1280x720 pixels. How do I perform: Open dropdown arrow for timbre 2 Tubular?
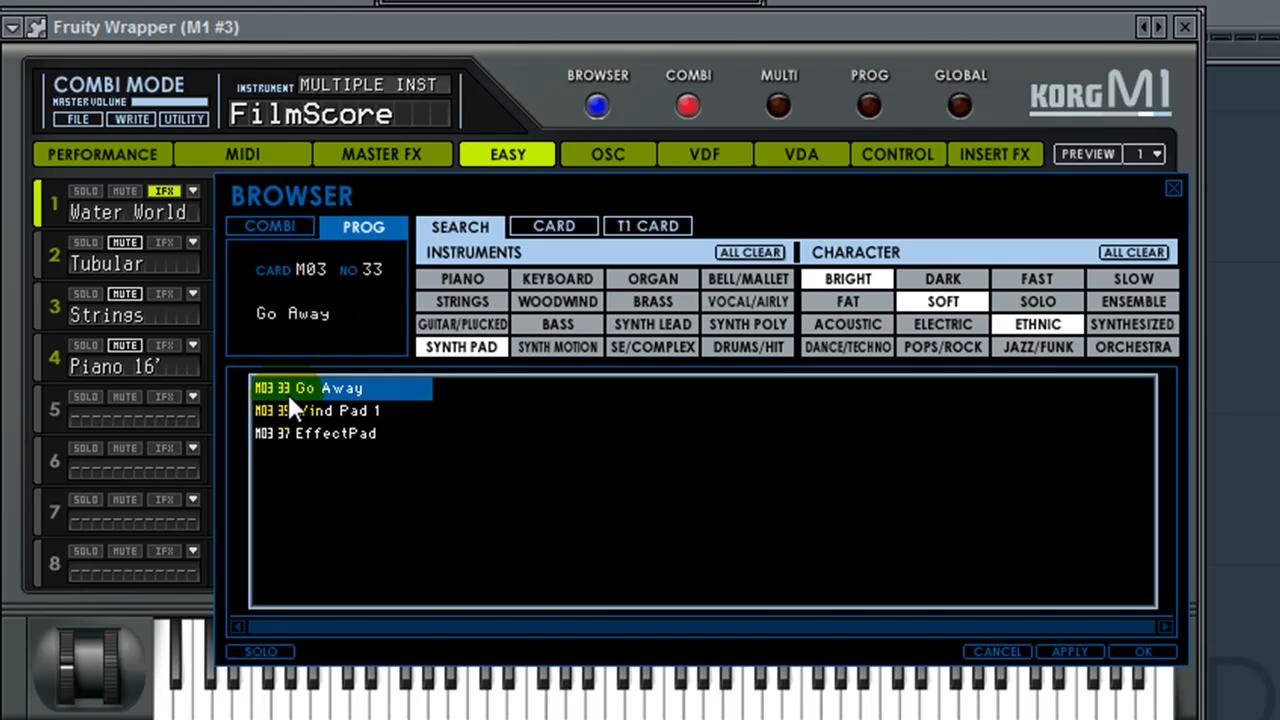point(193,243)
